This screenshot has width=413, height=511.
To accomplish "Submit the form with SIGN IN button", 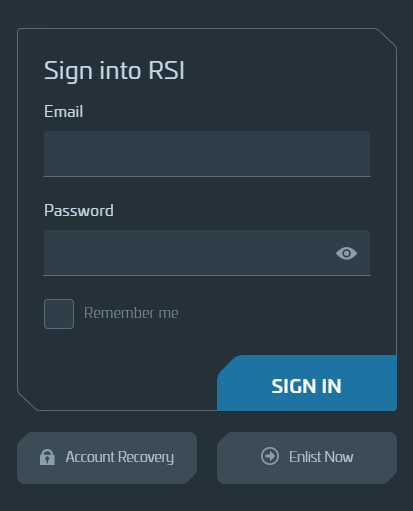I will point(307,383).
